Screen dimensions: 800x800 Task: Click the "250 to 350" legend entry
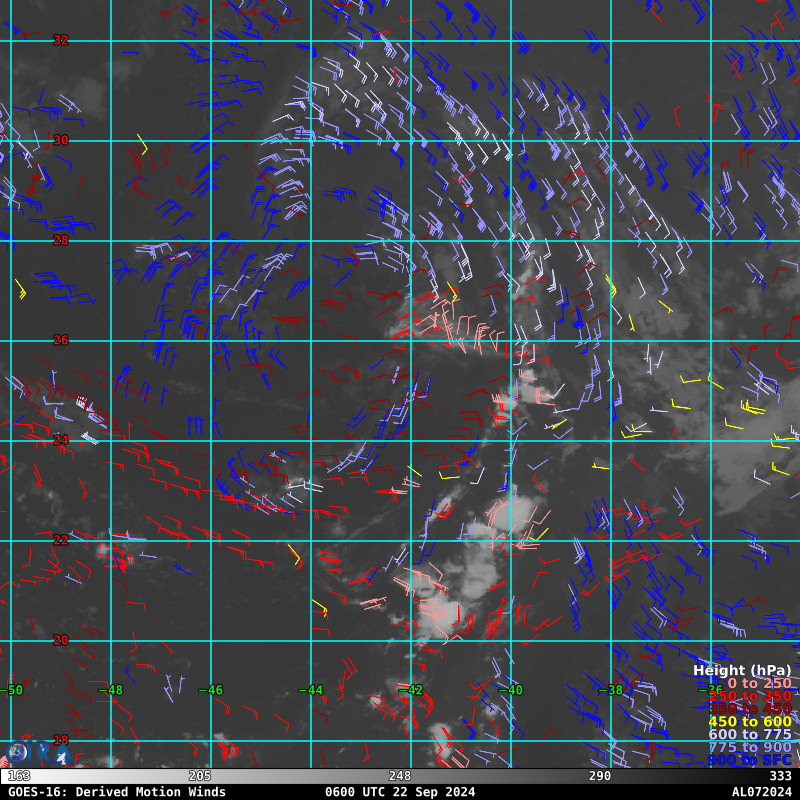(750, 696)
